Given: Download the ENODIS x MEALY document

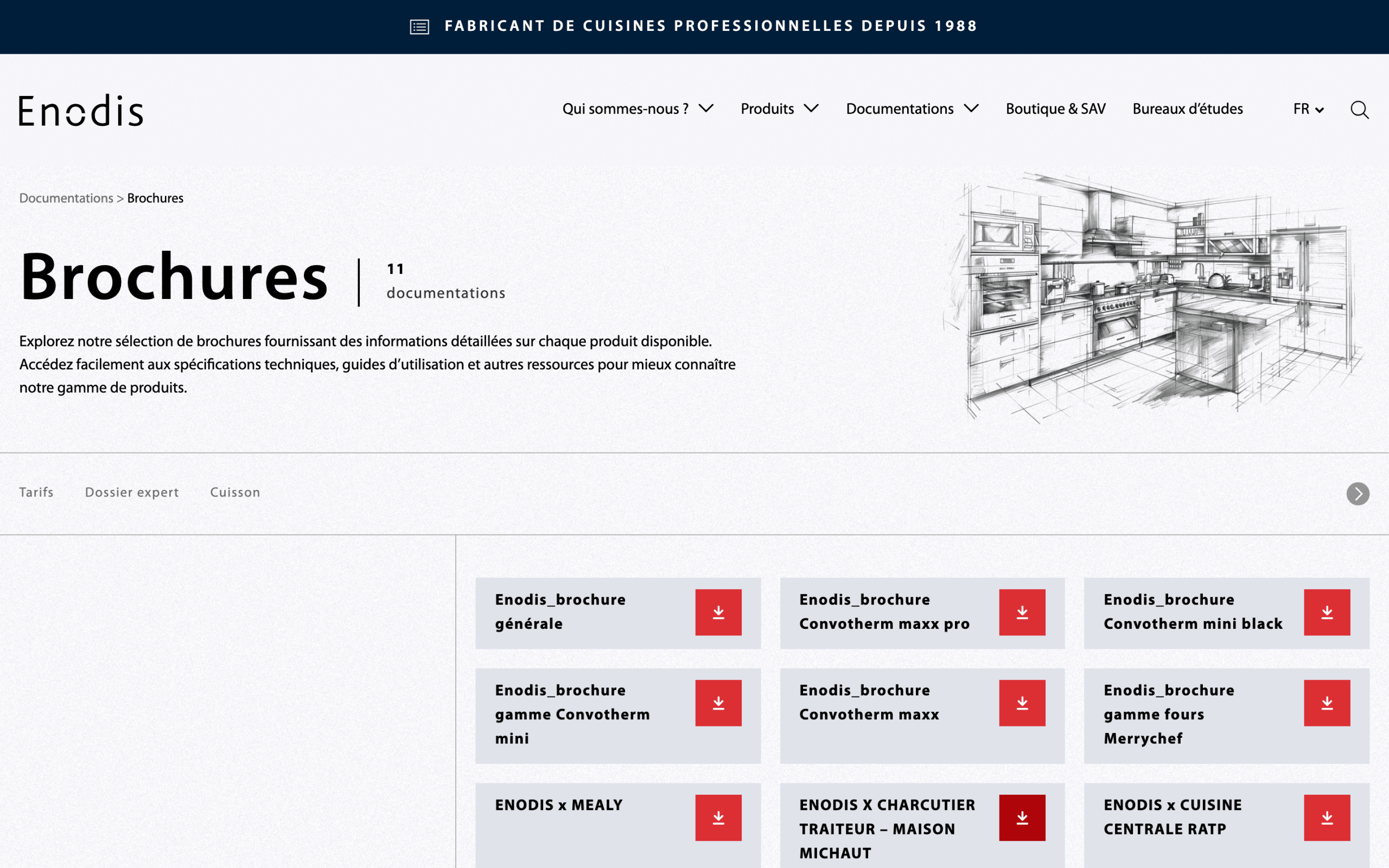Looking at the screenshot, I should tap(718, 818).
